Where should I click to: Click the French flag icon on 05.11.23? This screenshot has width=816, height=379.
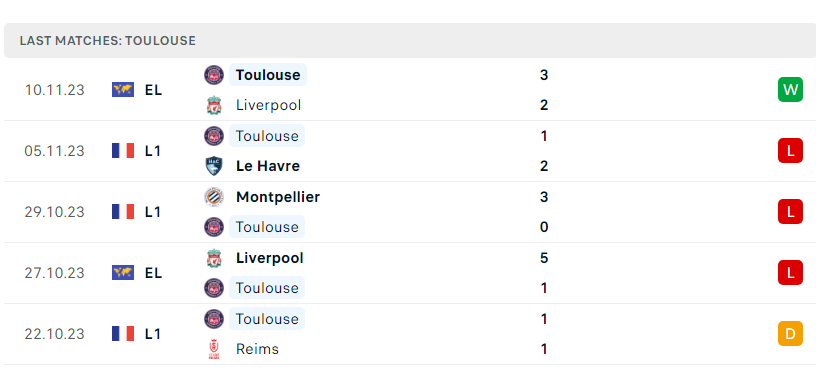123,151
